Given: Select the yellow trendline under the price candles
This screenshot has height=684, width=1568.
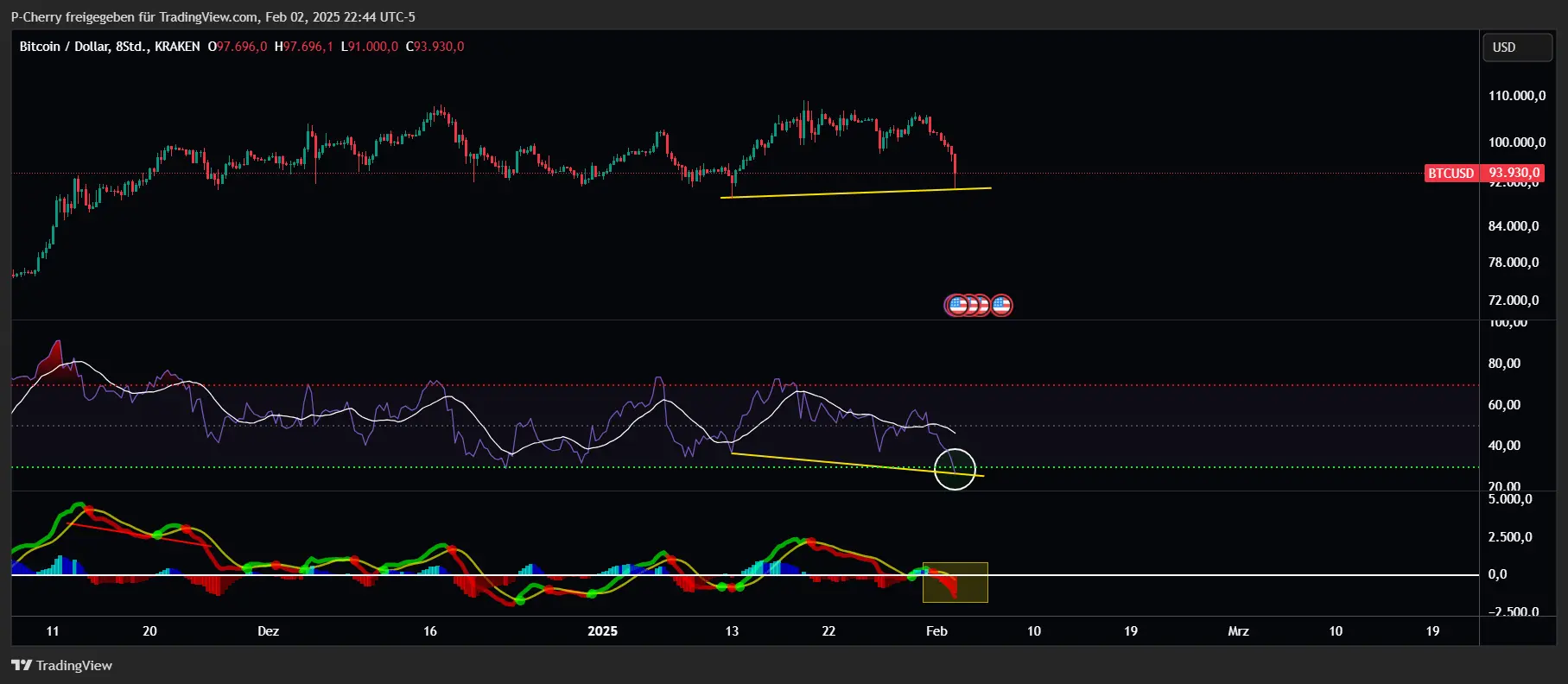Looking at the screenshot, I should (x=855, y=193).
